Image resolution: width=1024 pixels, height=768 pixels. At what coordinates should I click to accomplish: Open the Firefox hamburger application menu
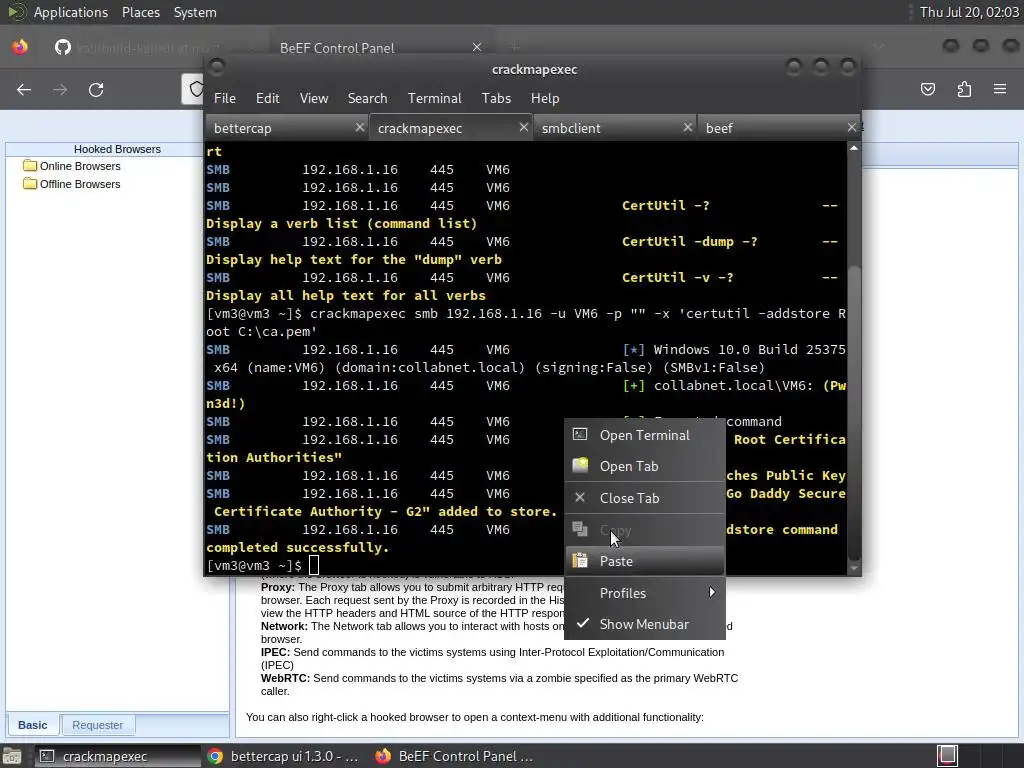coord(1000,89)
